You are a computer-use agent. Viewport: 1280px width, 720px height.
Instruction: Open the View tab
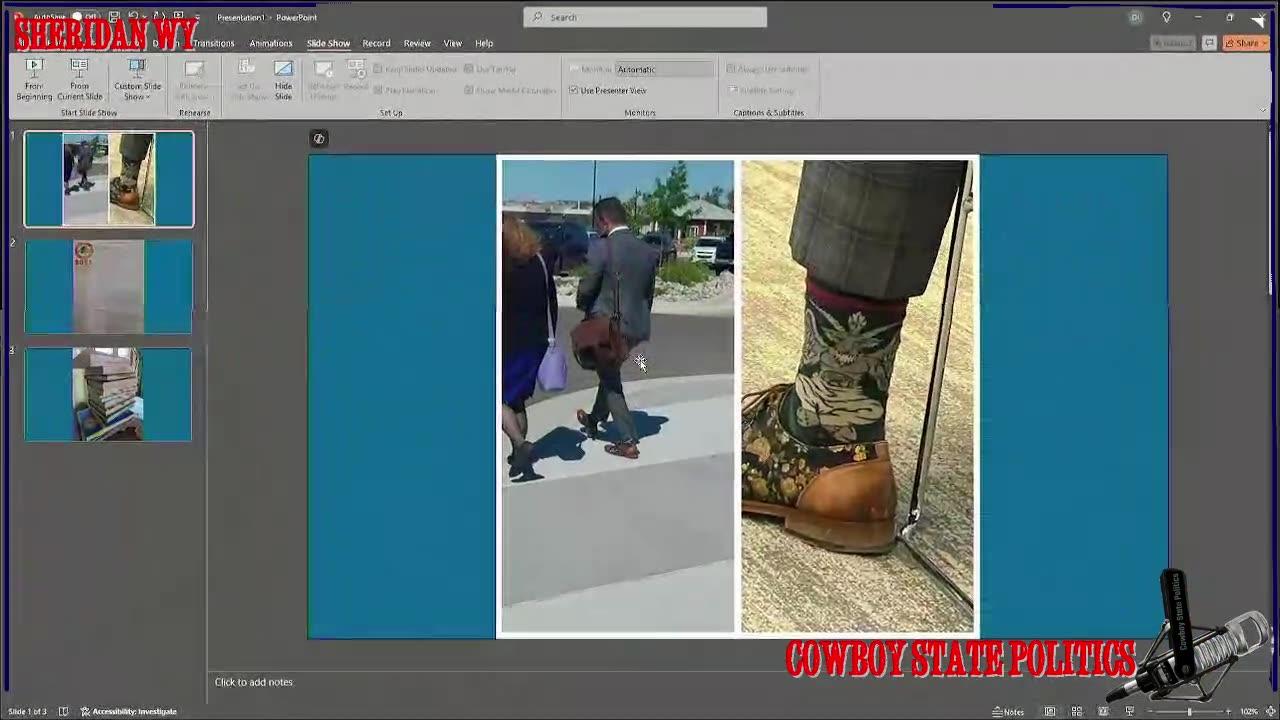tap(453, 43)
